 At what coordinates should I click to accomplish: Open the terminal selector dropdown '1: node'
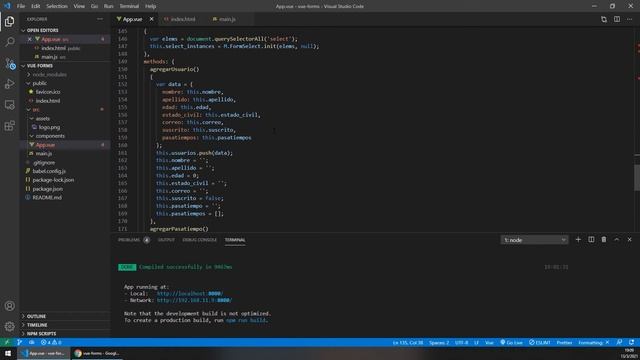(534, 240)
